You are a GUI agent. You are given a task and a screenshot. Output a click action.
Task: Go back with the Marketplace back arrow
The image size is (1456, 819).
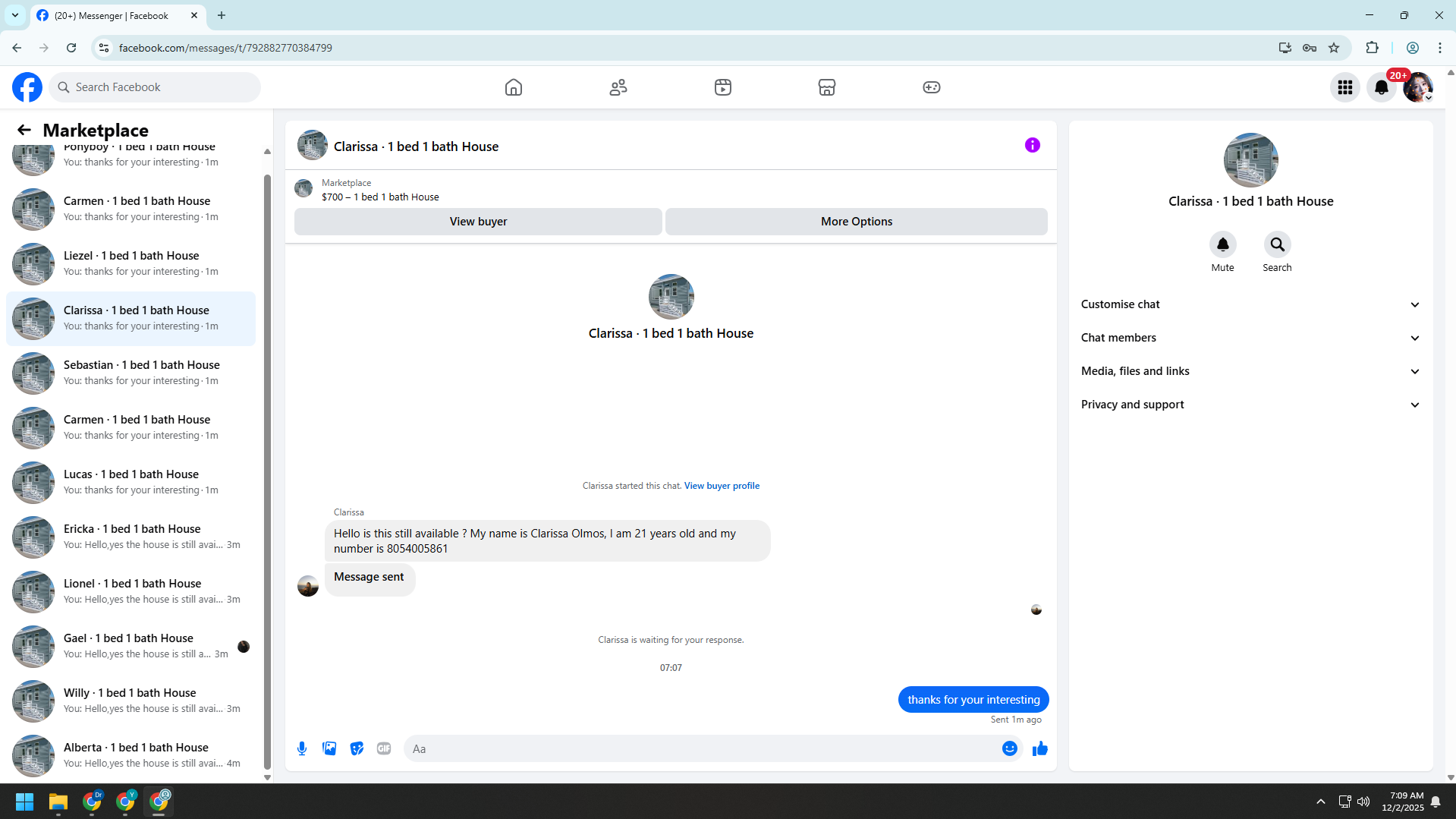point(24,130)
